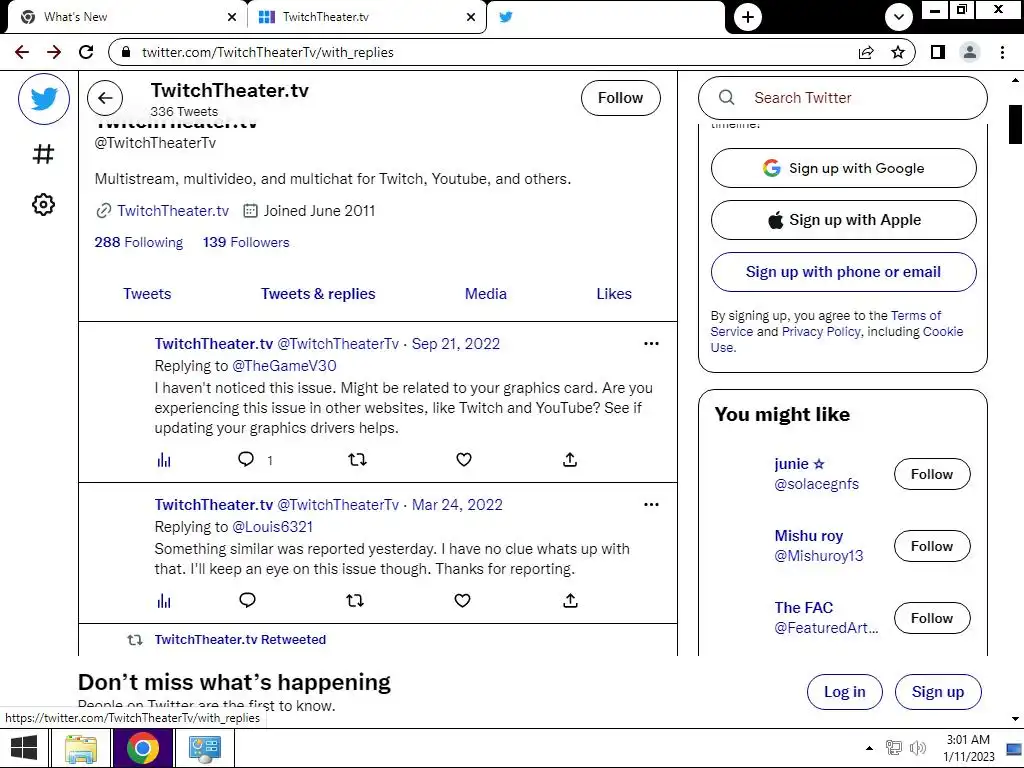Like the Sep 21, 2022 tweet

[x=464, y=460]
